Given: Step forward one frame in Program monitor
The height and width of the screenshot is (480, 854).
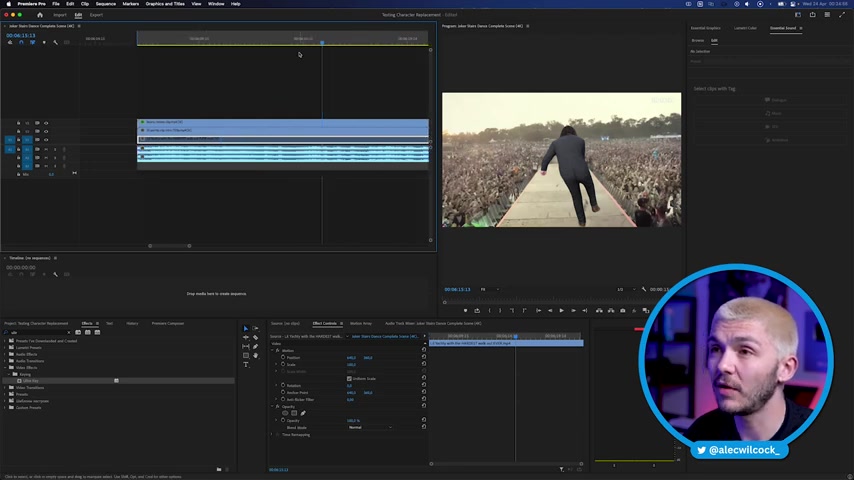Looking at the screenshot, I should (573, 311).
